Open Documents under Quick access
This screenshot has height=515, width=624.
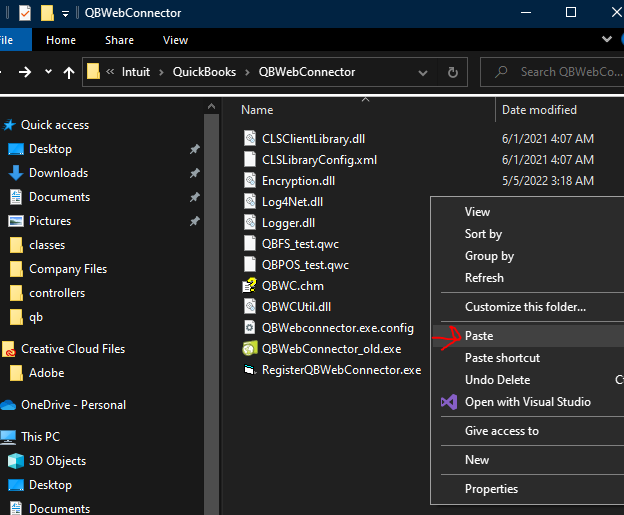[x=59, y=197]
